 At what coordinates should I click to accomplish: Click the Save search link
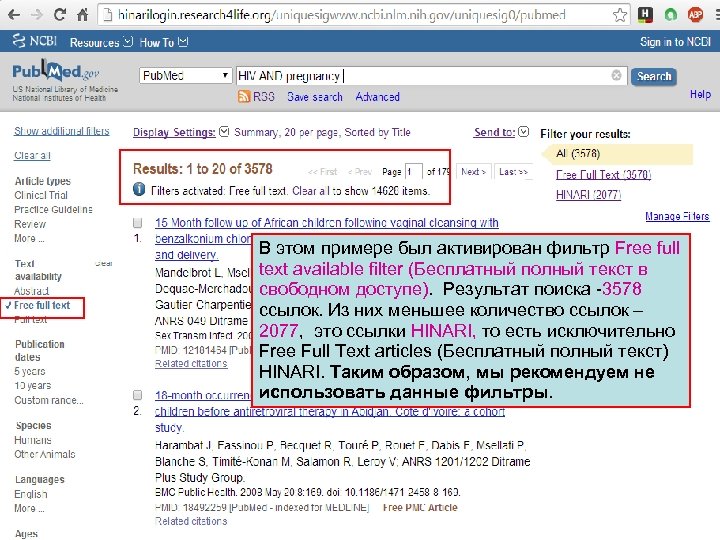[x=315, y=97]
